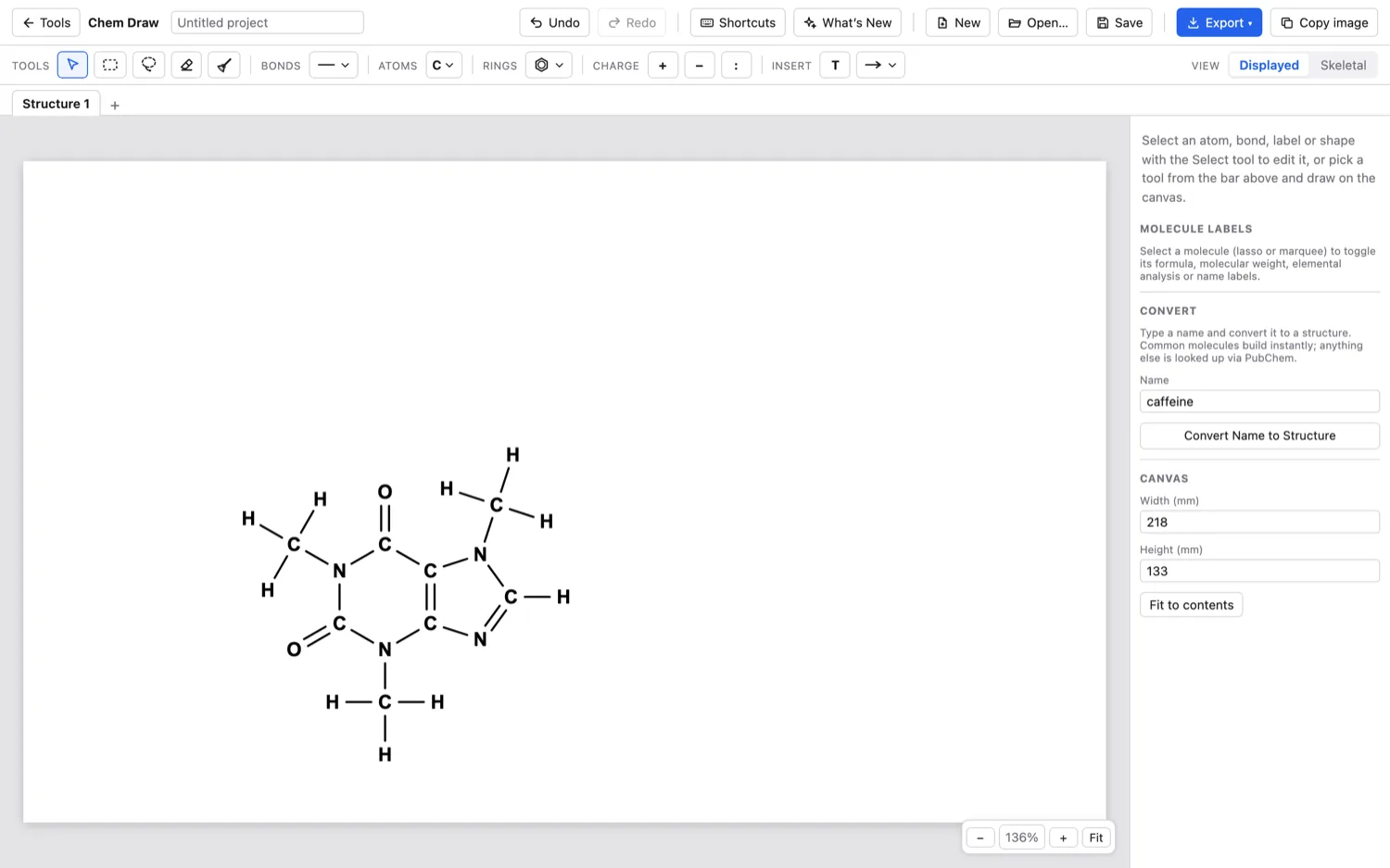Click Convert Name to Structure
This screenshot has width=1390, height=868.
tap(1259, 435)
